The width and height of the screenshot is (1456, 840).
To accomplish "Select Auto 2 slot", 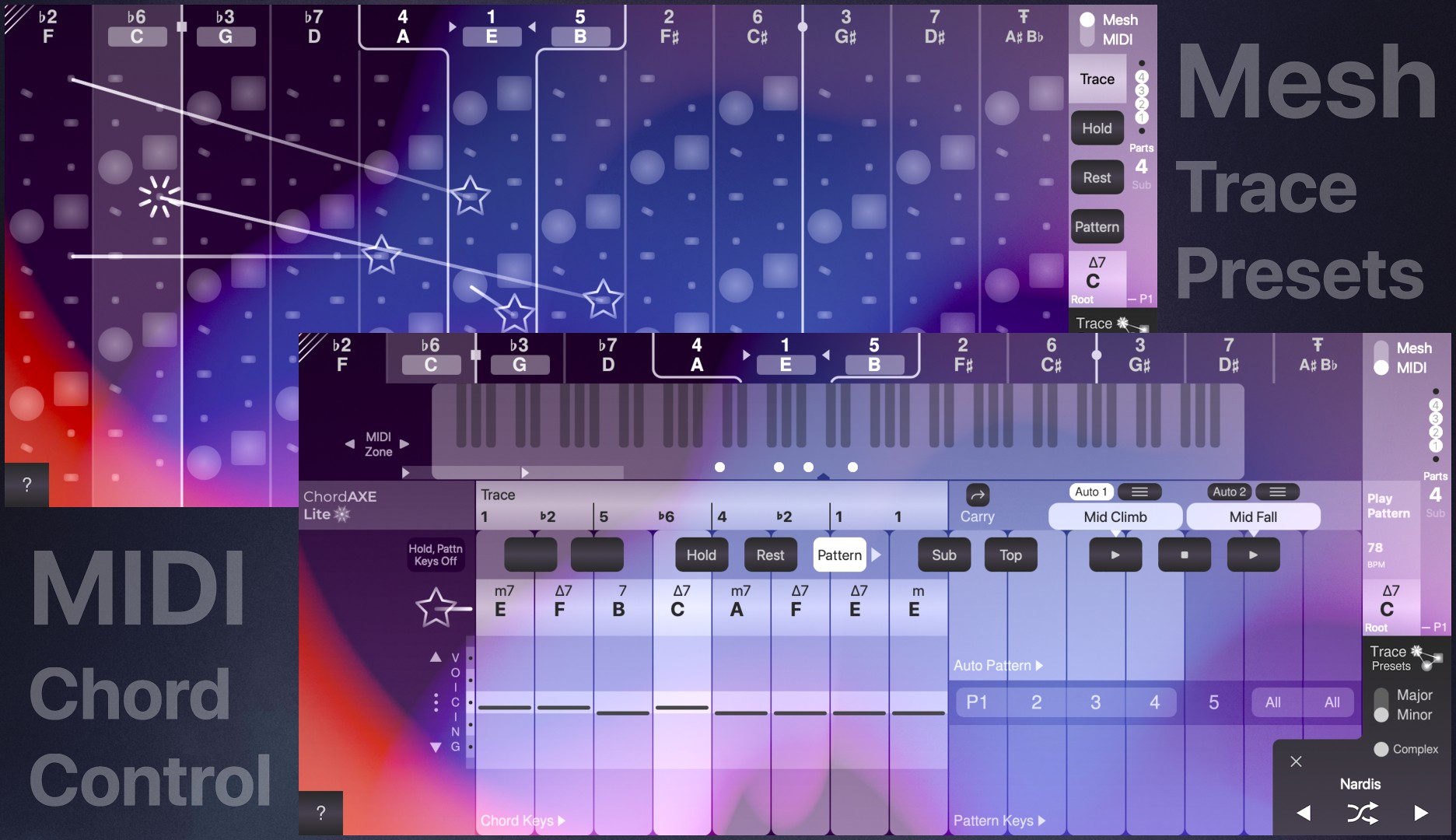I will pos(1229,492).
